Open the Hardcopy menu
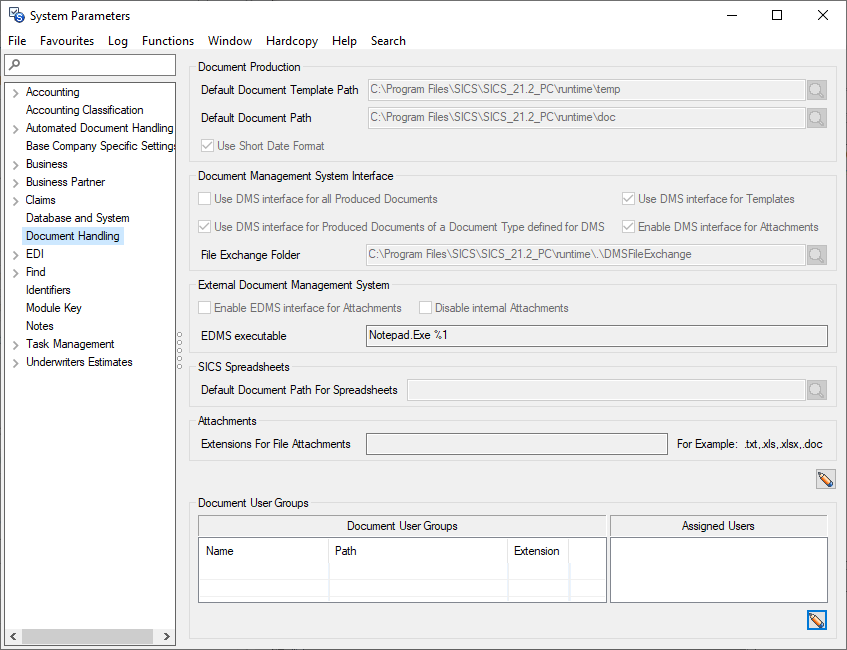The image size is (847, 650). pyautogui.click(x=292, y=41)
